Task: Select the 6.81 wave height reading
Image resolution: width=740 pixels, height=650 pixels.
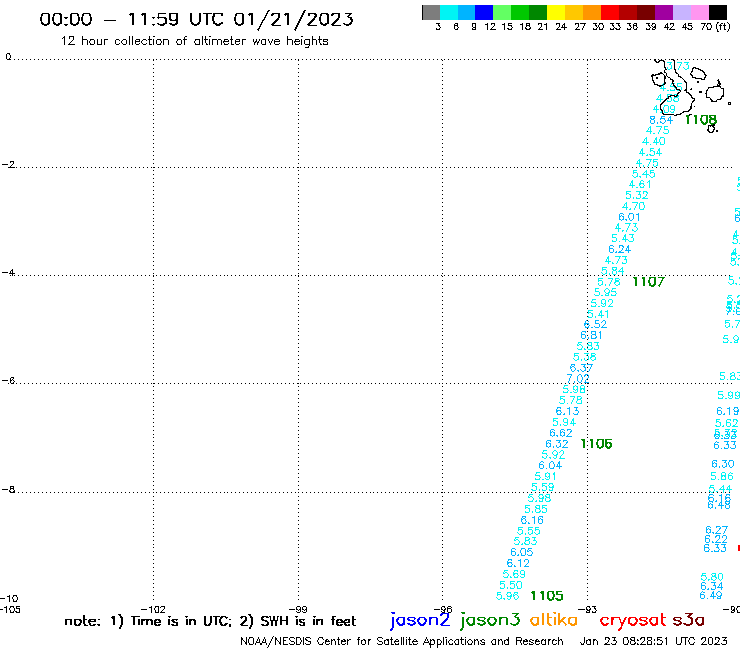Action: click(x=591, y=335)
